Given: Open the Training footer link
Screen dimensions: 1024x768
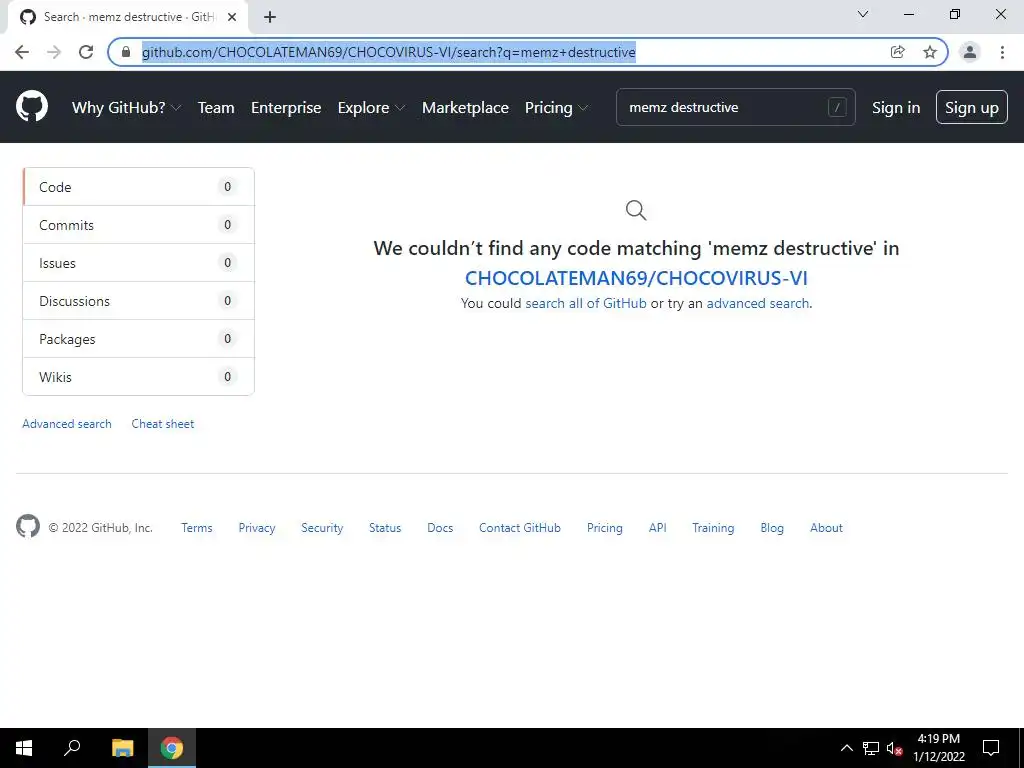Looking at the screenshot, I should [713, 528].
